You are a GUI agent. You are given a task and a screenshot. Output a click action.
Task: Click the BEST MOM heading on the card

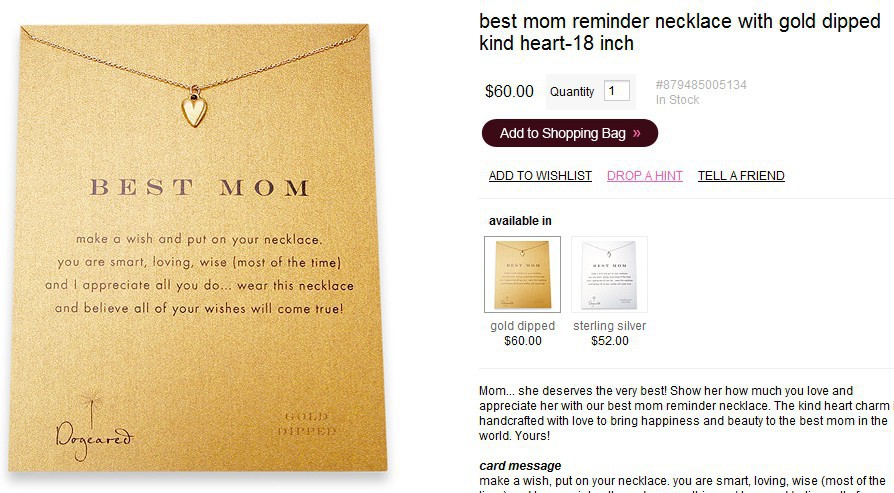[x=200, y=188]
